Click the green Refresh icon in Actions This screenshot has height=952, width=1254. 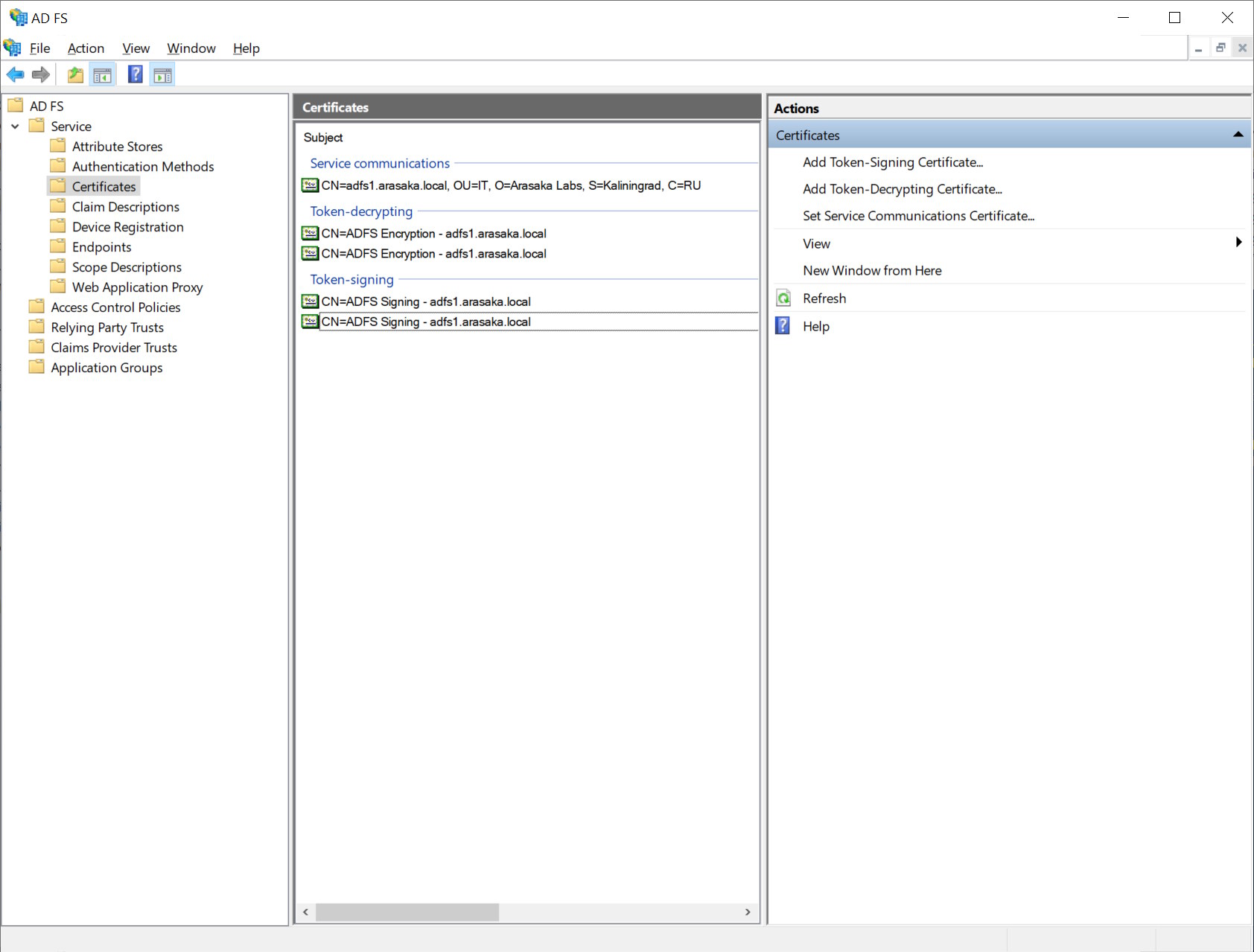point(783,298)
